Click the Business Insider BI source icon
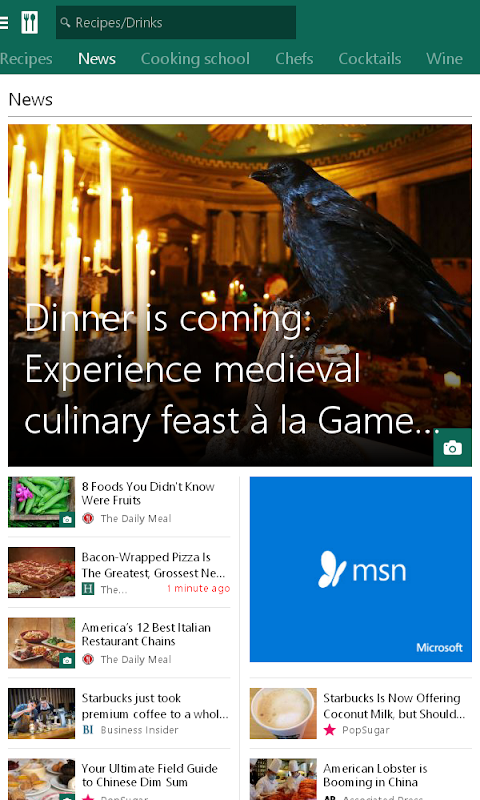The image size is (480, 800). 88,730
